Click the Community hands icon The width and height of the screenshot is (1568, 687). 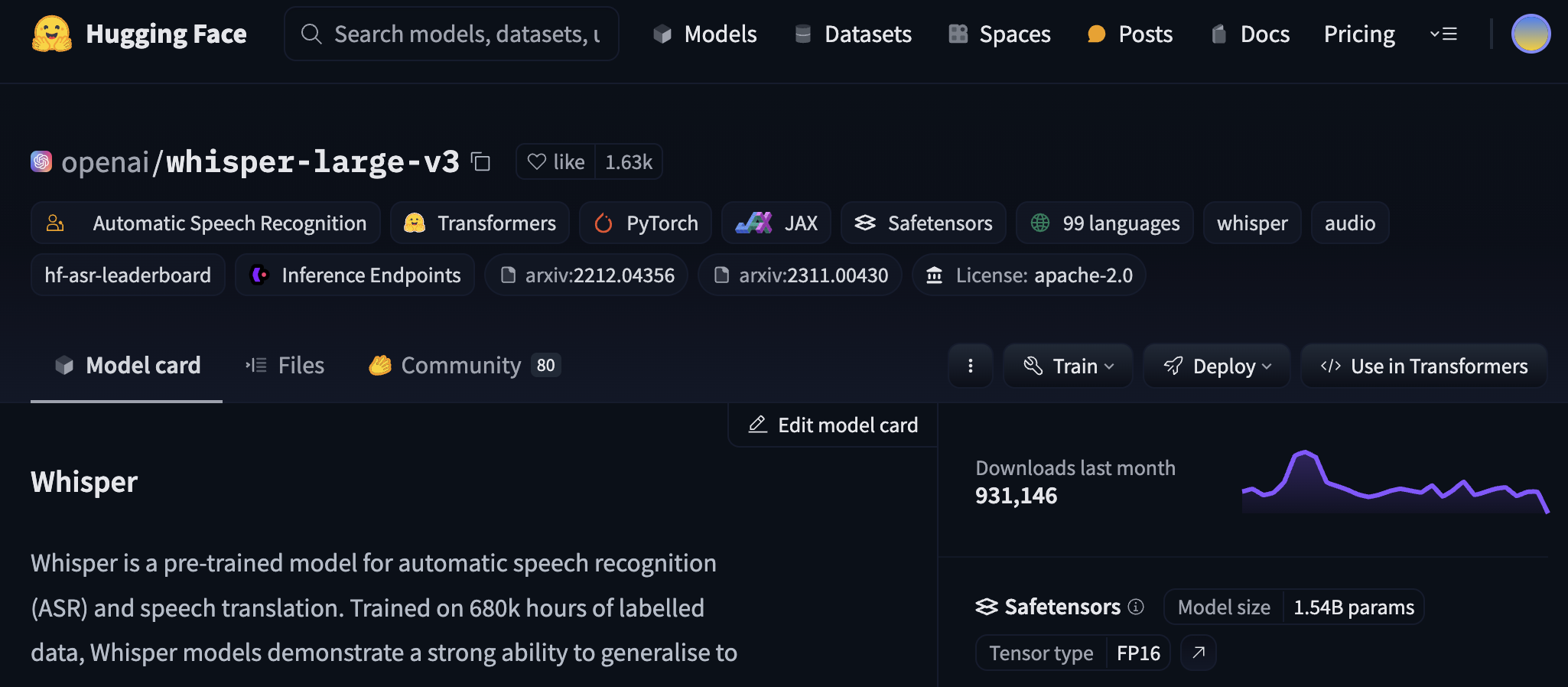(x=380, y=365)
